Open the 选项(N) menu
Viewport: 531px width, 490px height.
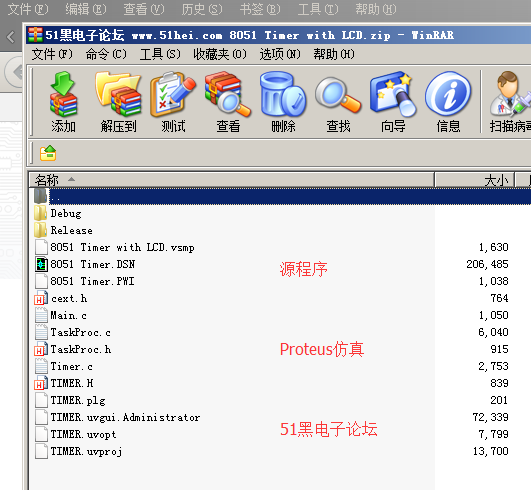pos(280,54)
